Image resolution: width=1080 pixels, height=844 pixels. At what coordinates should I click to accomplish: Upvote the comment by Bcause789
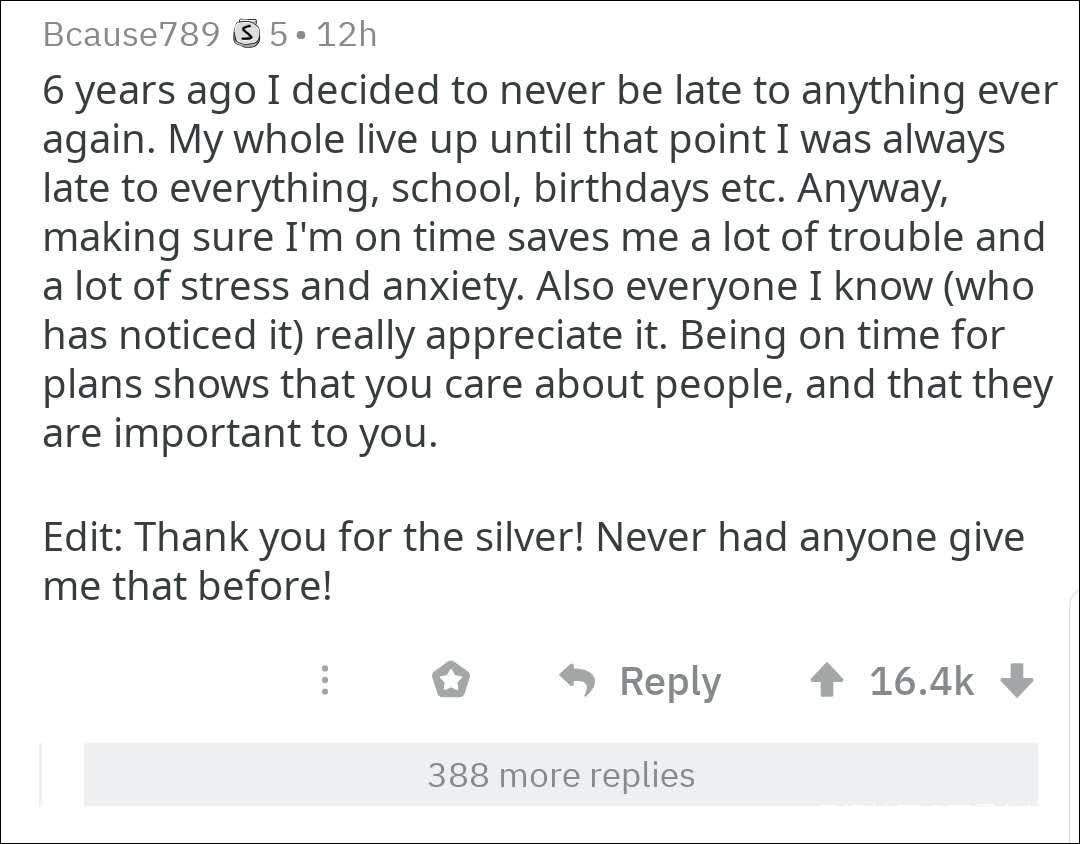click(826, 681)
